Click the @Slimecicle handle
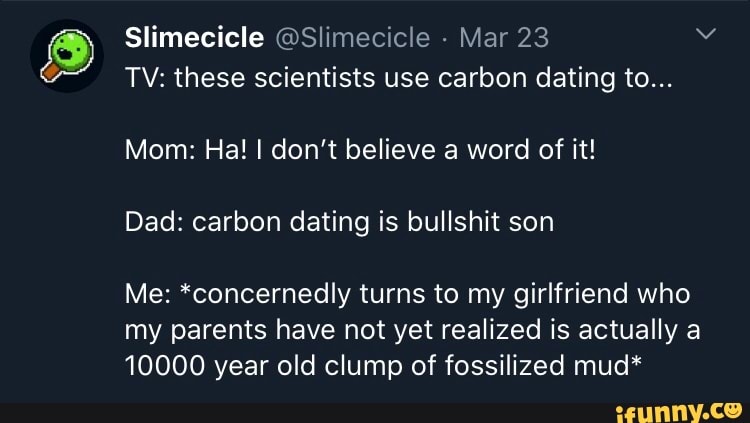Screen dimensions: 750x423 [349, 37]
